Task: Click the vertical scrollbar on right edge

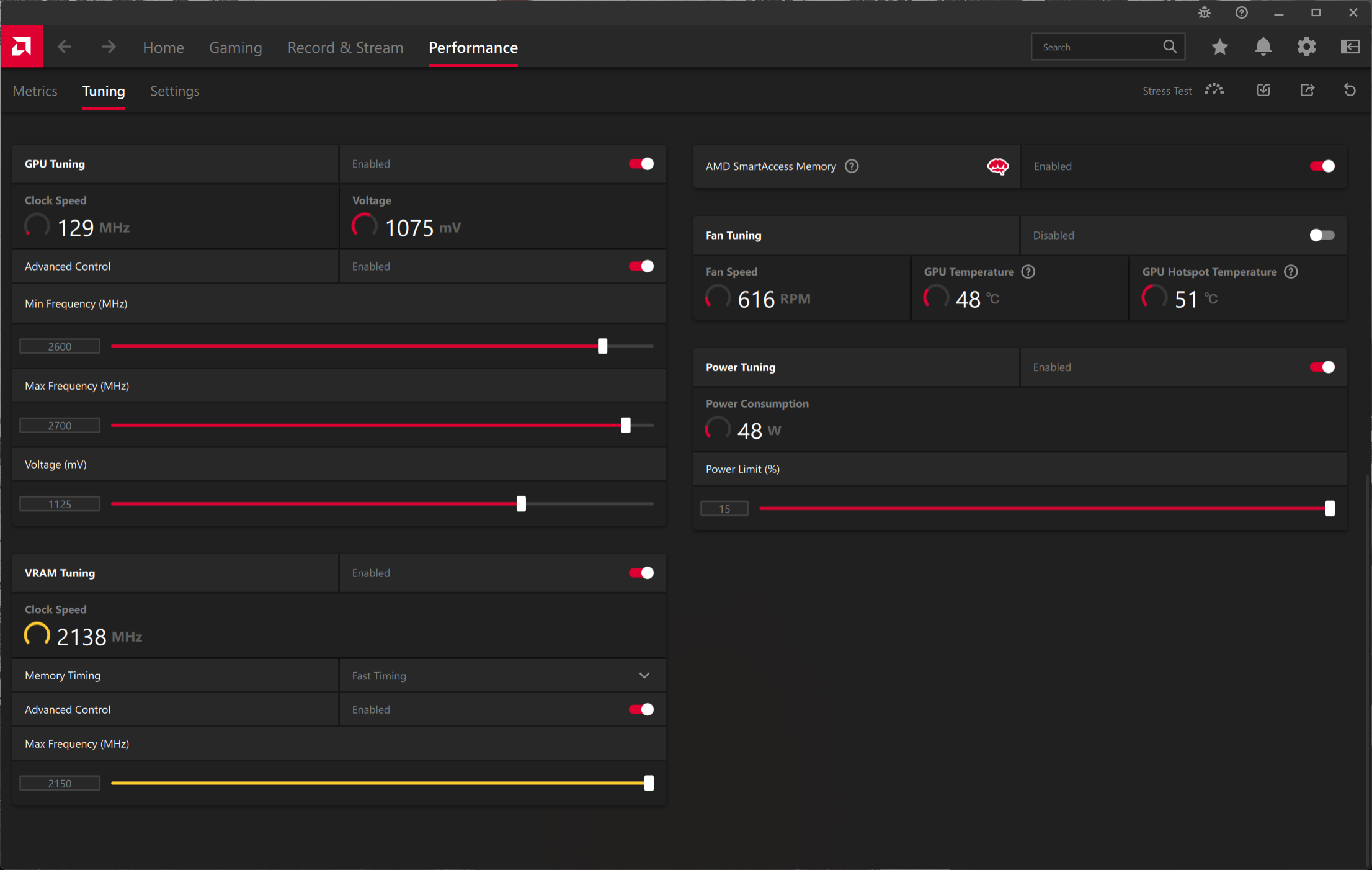Action: 1367,670
